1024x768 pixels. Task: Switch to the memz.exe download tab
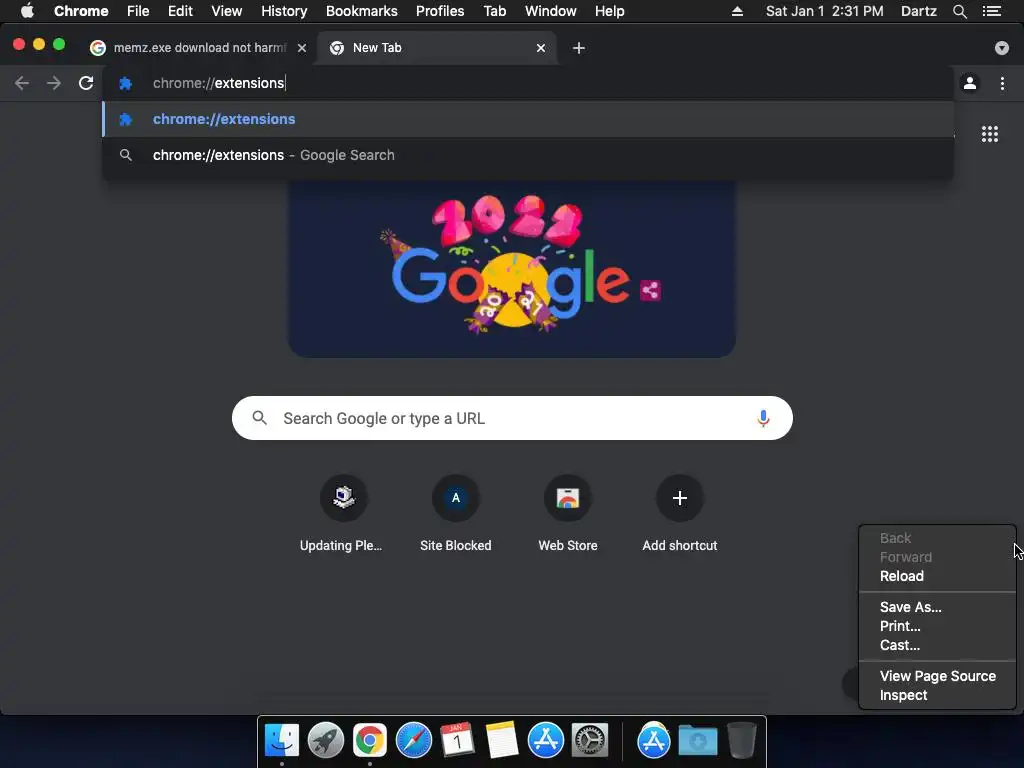coord(199,48)
